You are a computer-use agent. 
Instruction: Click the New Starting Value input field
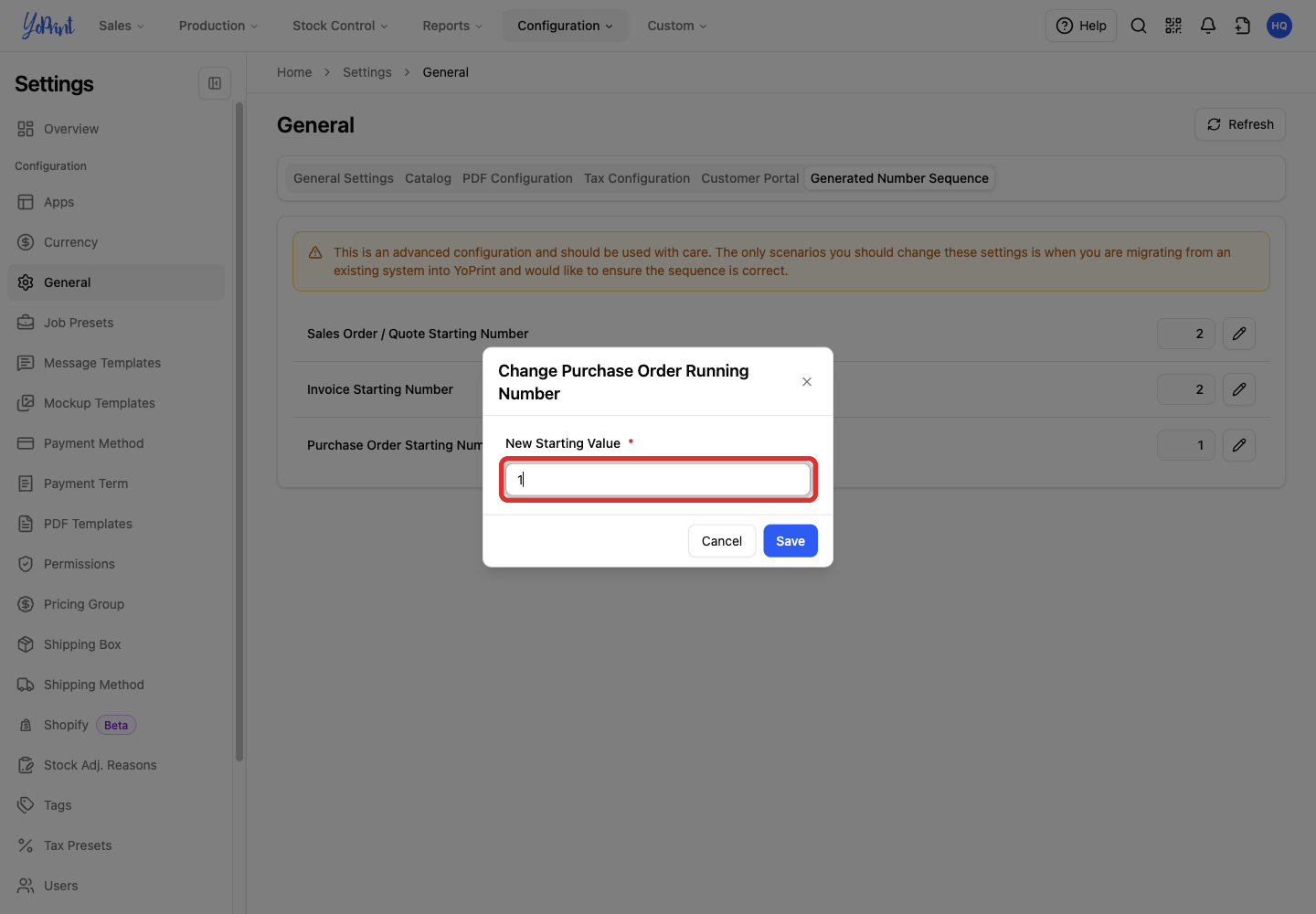pos(658,480)
